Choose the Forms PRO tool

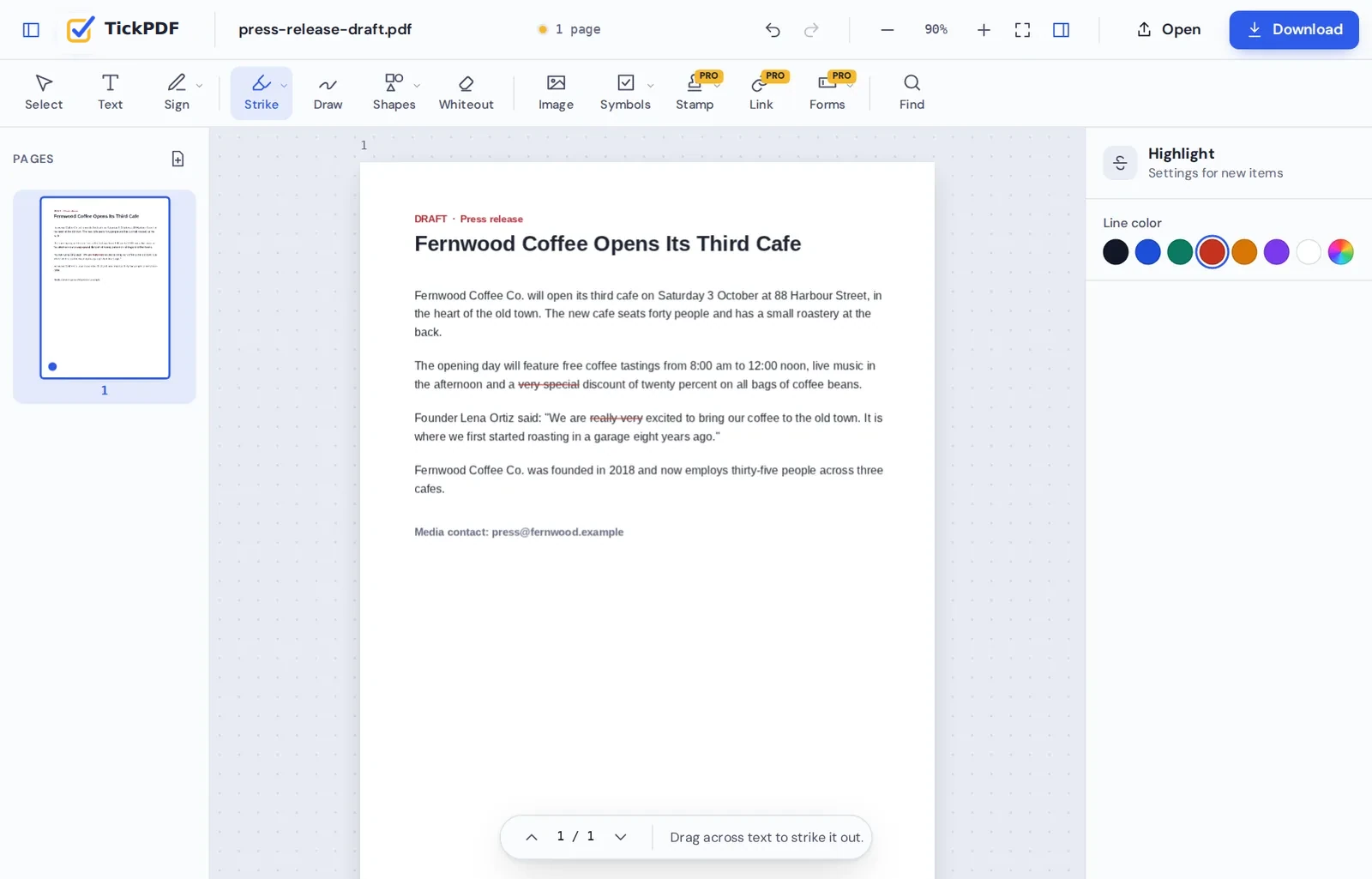pos(827,93)
